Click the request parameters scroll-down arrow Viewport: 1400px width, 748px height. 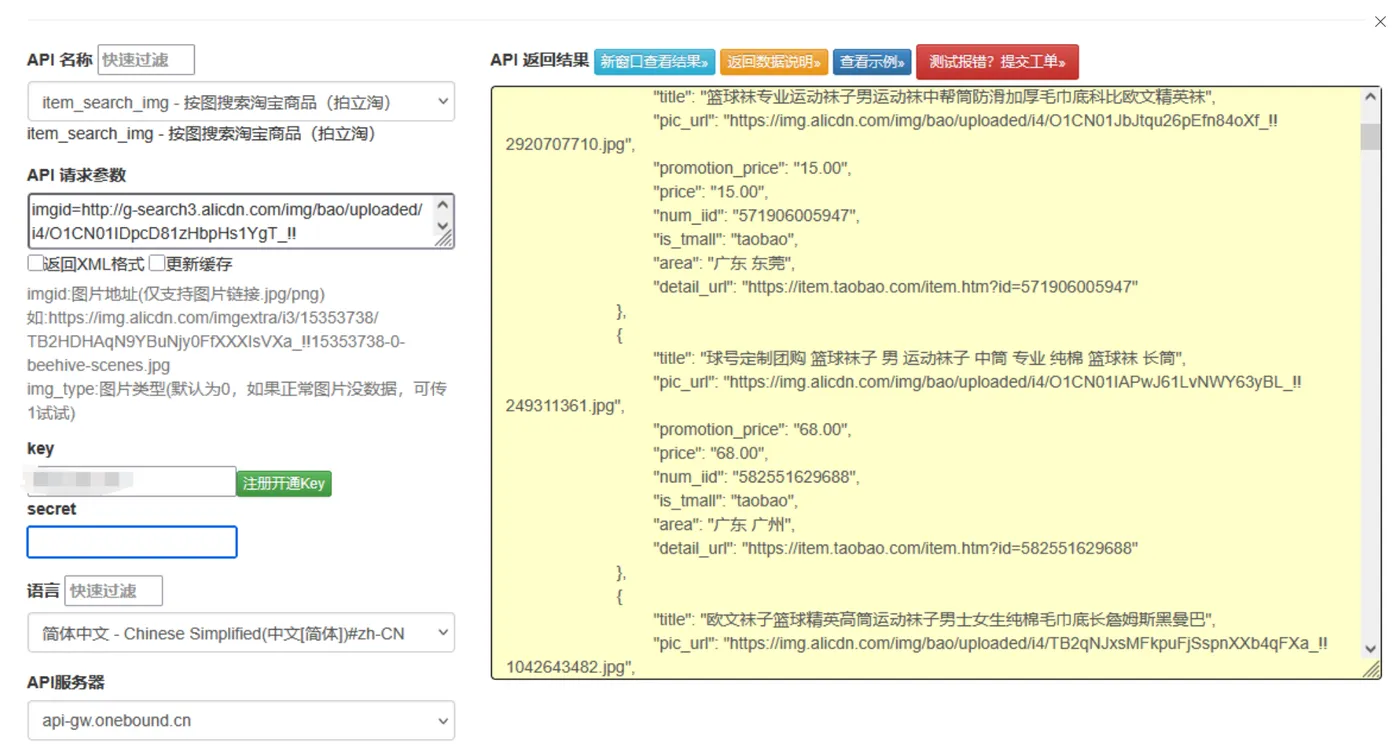(443, 227)
